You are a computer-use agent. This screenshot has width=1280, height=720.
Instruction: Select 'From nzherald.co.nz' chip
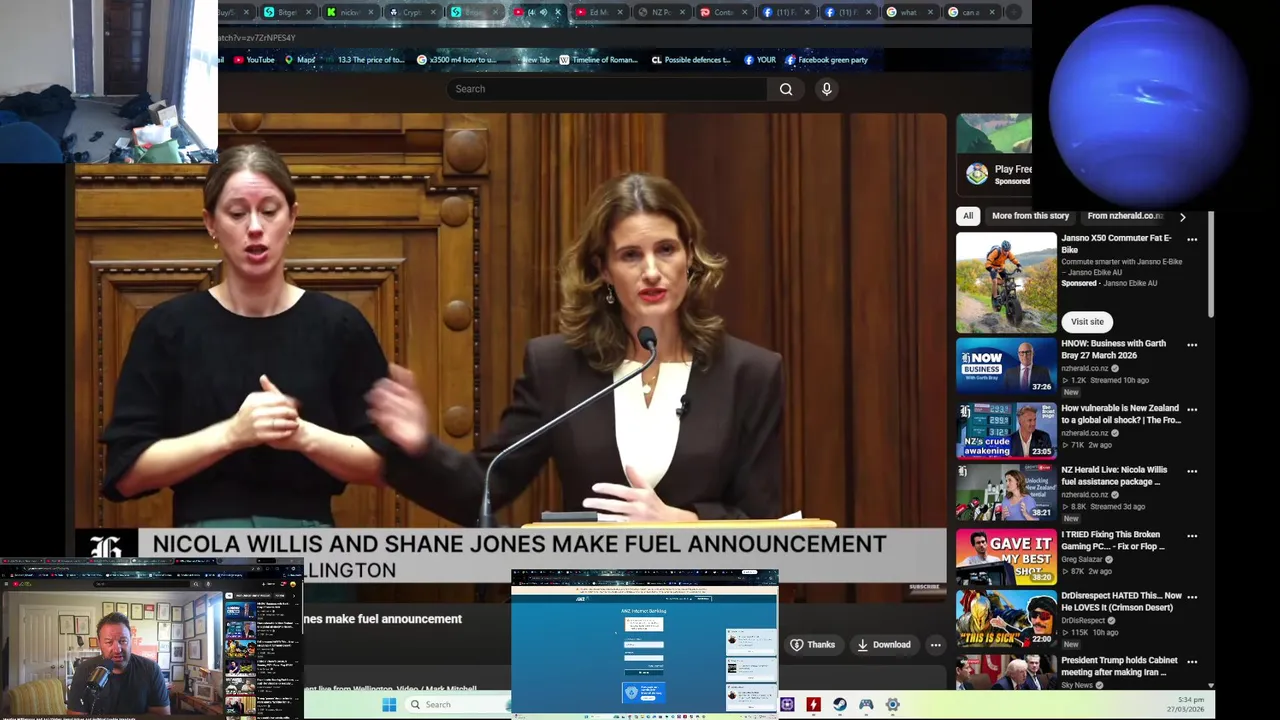(x=1125, y=216)
